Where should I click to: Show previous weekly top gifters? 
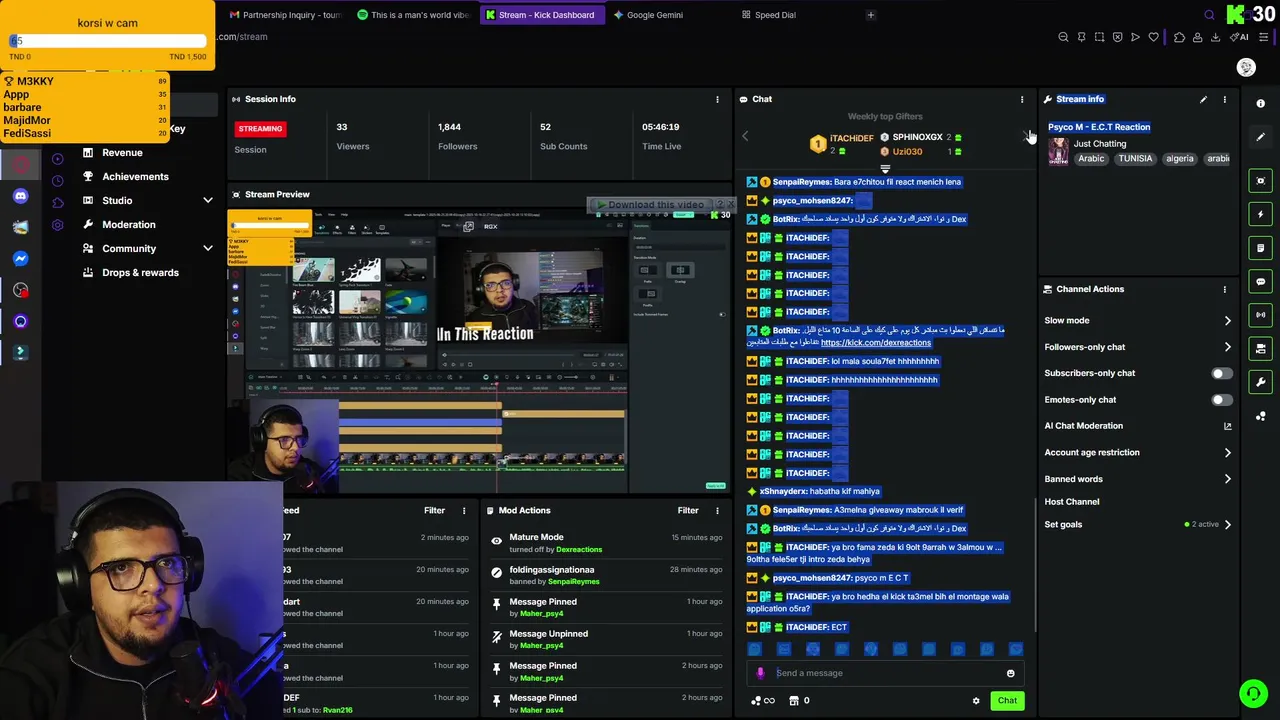tap(745, 136)
